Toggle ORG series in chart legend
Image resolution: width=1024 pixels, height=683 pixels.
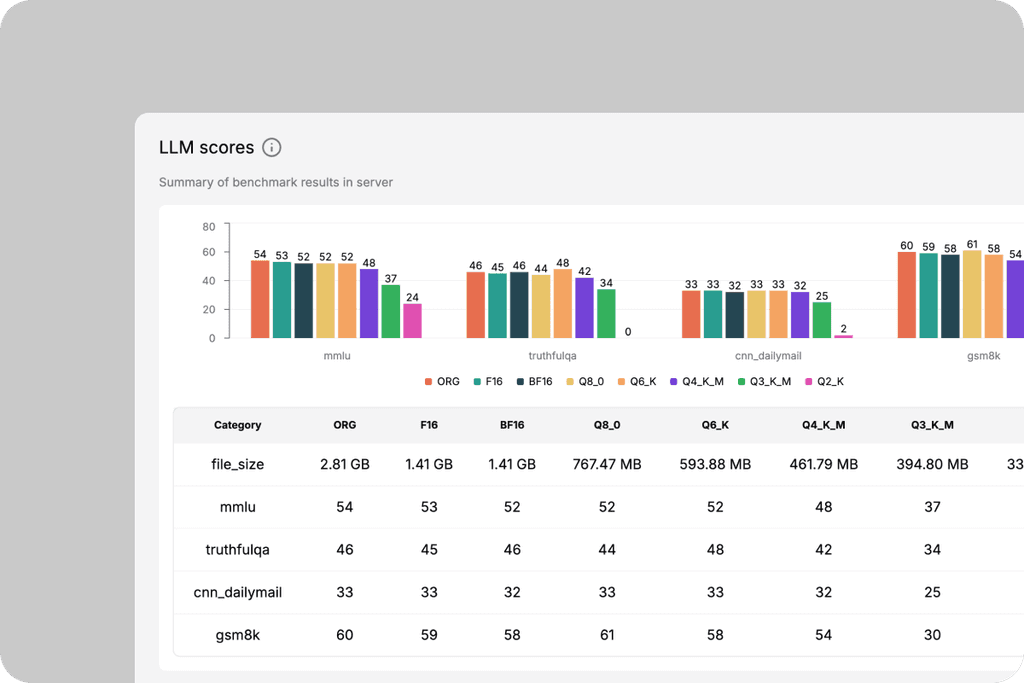pos(442,381)
